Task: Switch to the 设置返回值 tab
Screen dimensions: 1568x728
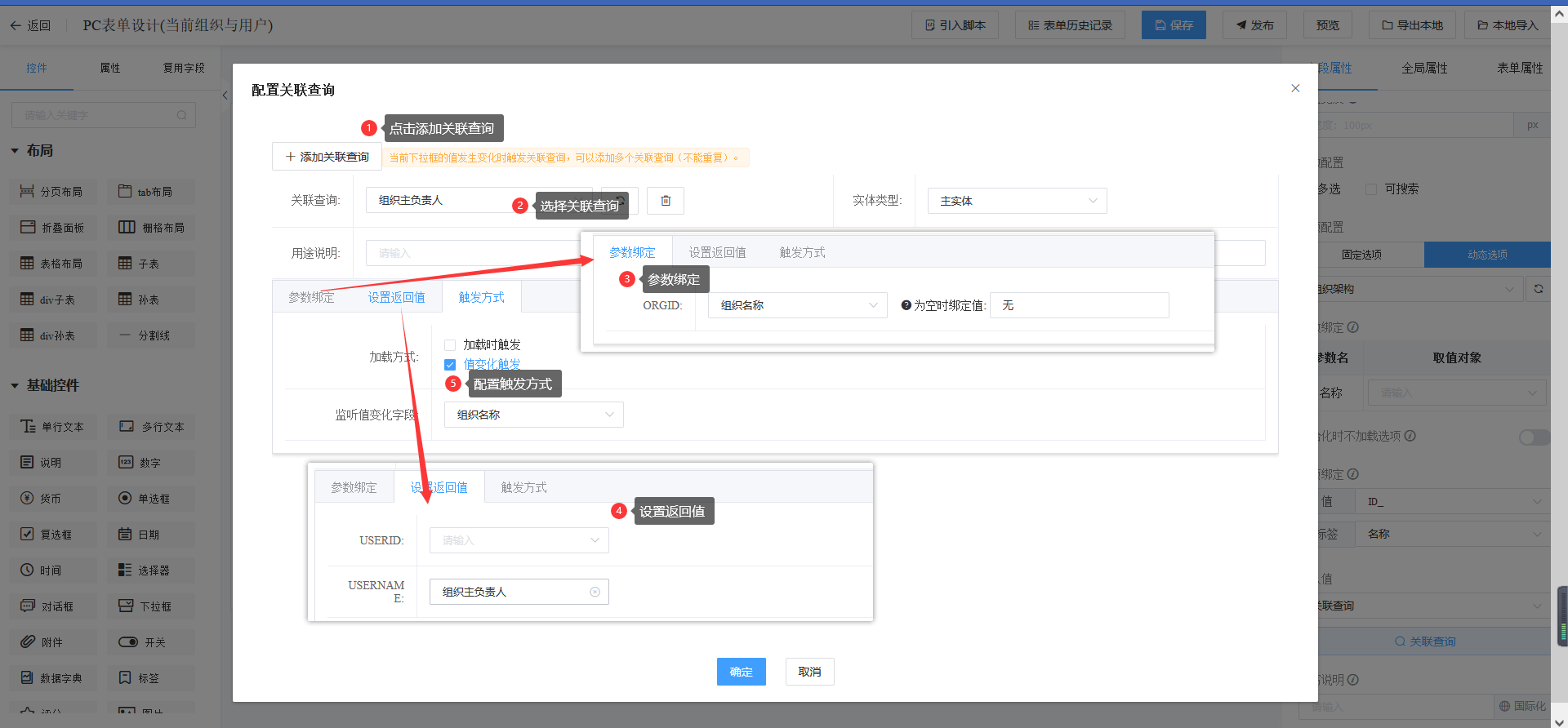Action: (x=396, y=298)
